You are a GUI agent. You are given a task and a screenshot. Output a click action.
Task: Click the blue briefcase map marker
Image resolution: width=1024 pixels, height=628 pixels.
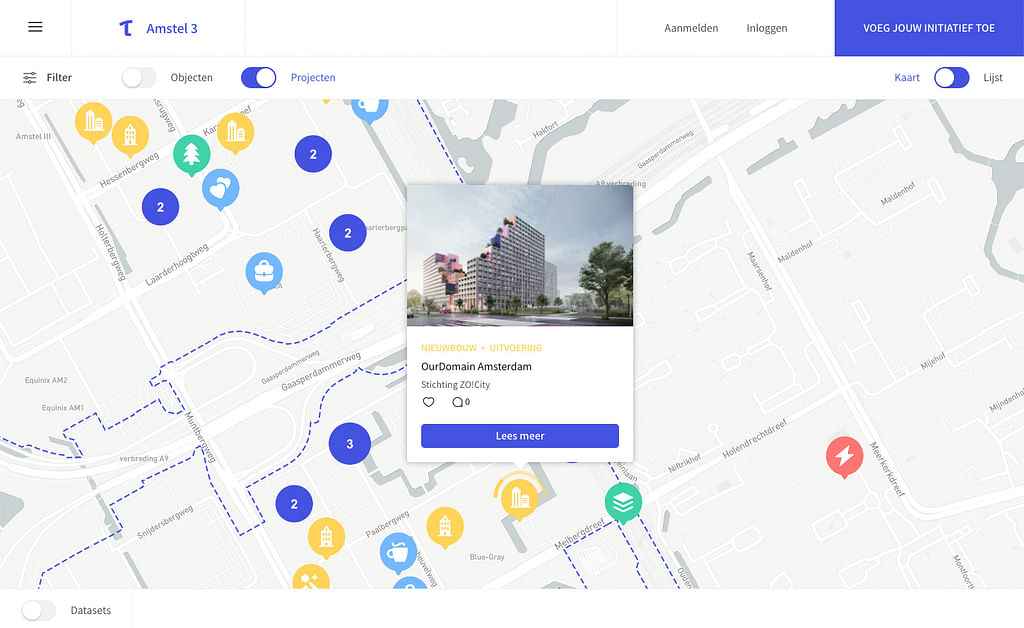[264, 270]
